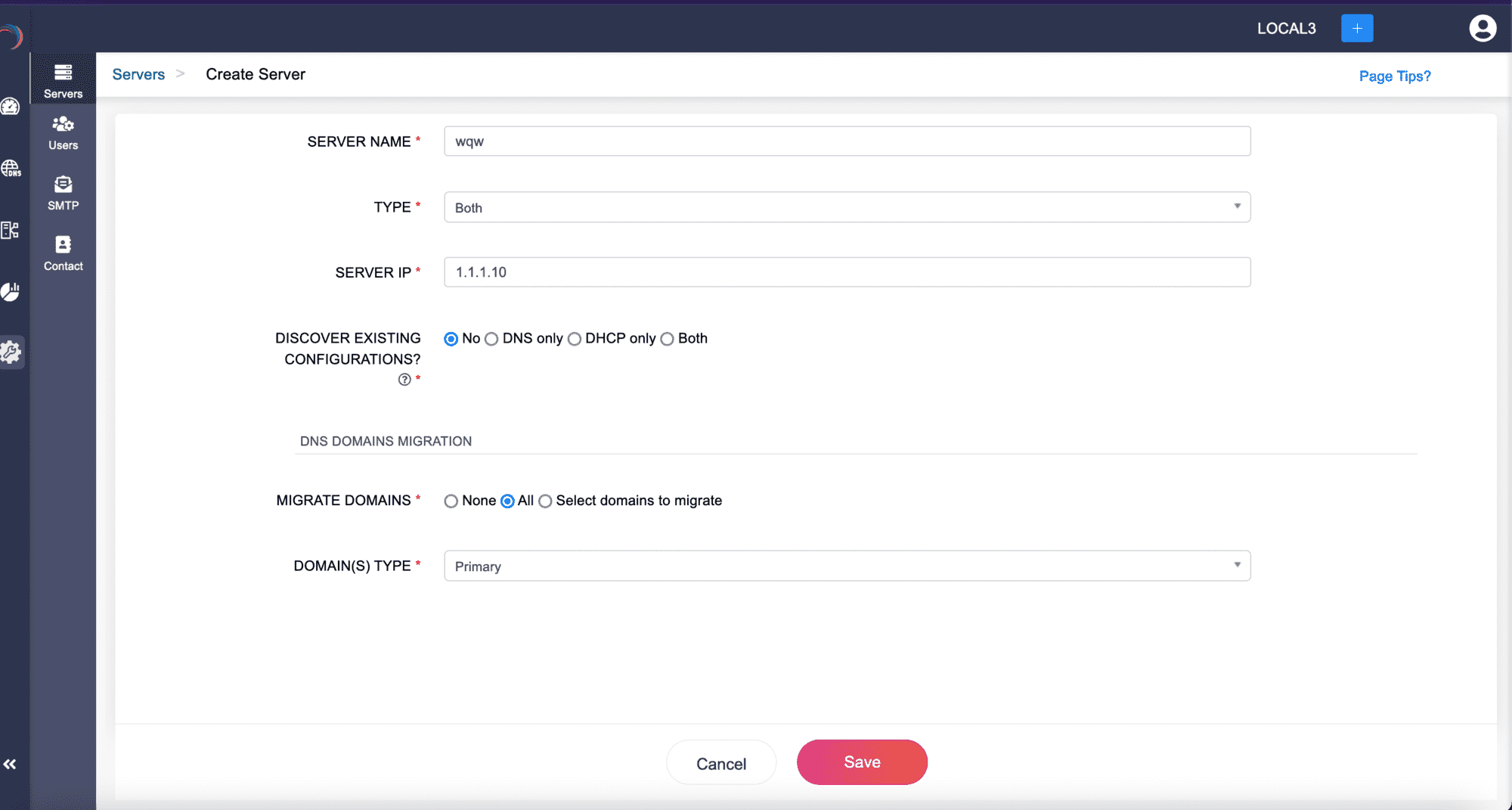The height and width of the screenshot is (810, 1512).
Task: Click the Save button
Action: click(862, 762)
